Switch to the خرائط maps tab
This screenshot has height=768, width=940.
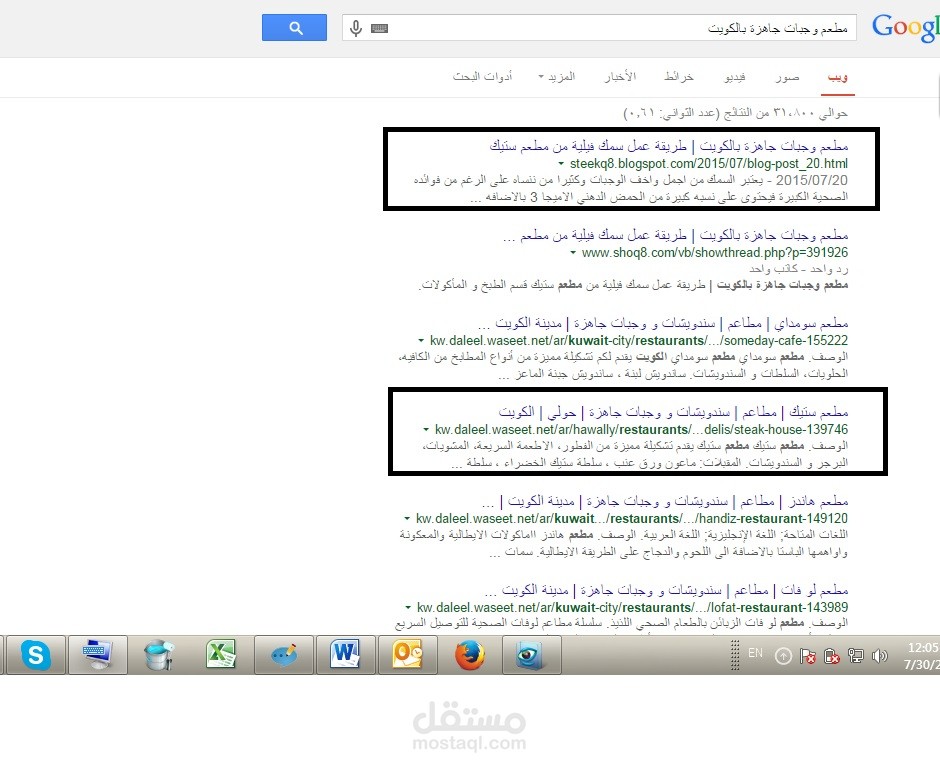coord(679,77)
